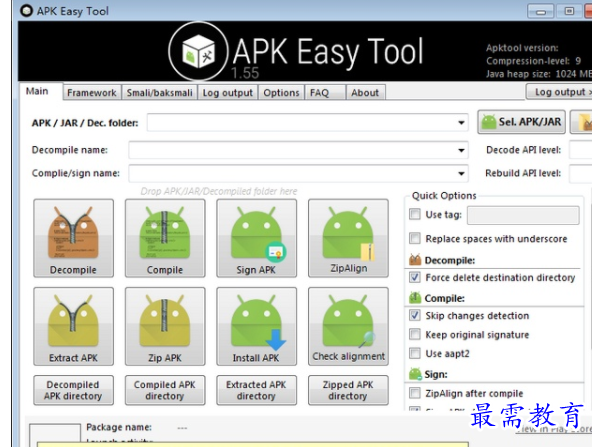Viewport: 592px width, 447px height.
Task: Click the Zip APK icon button
Action: (165, 326)
